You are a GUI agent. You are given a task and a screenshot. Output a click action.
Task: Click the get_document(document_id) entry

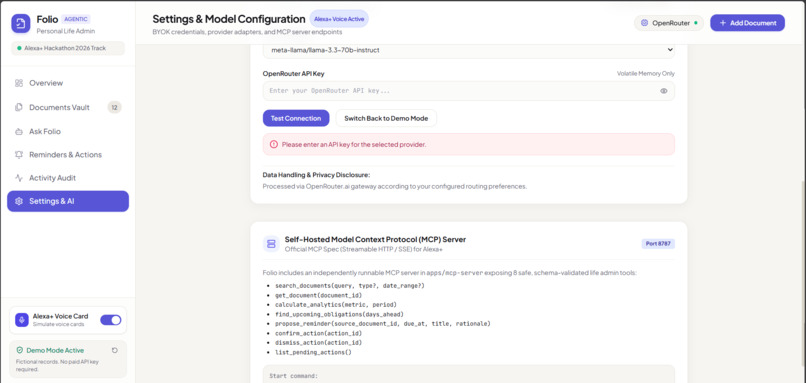[x=318, y=296]
